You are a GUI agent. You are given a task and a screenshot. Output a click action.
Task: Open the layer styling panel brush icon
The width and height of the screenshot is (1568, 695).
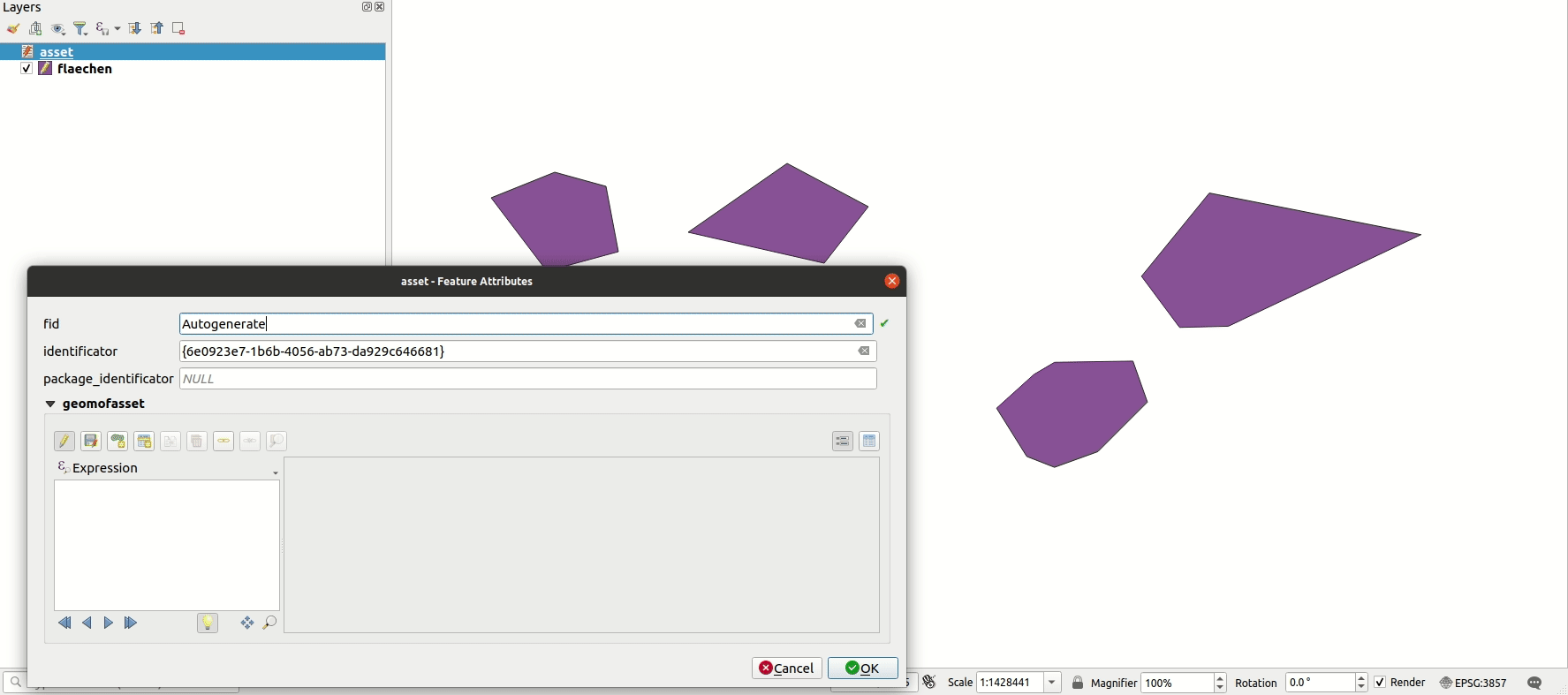tap(13, 29)
